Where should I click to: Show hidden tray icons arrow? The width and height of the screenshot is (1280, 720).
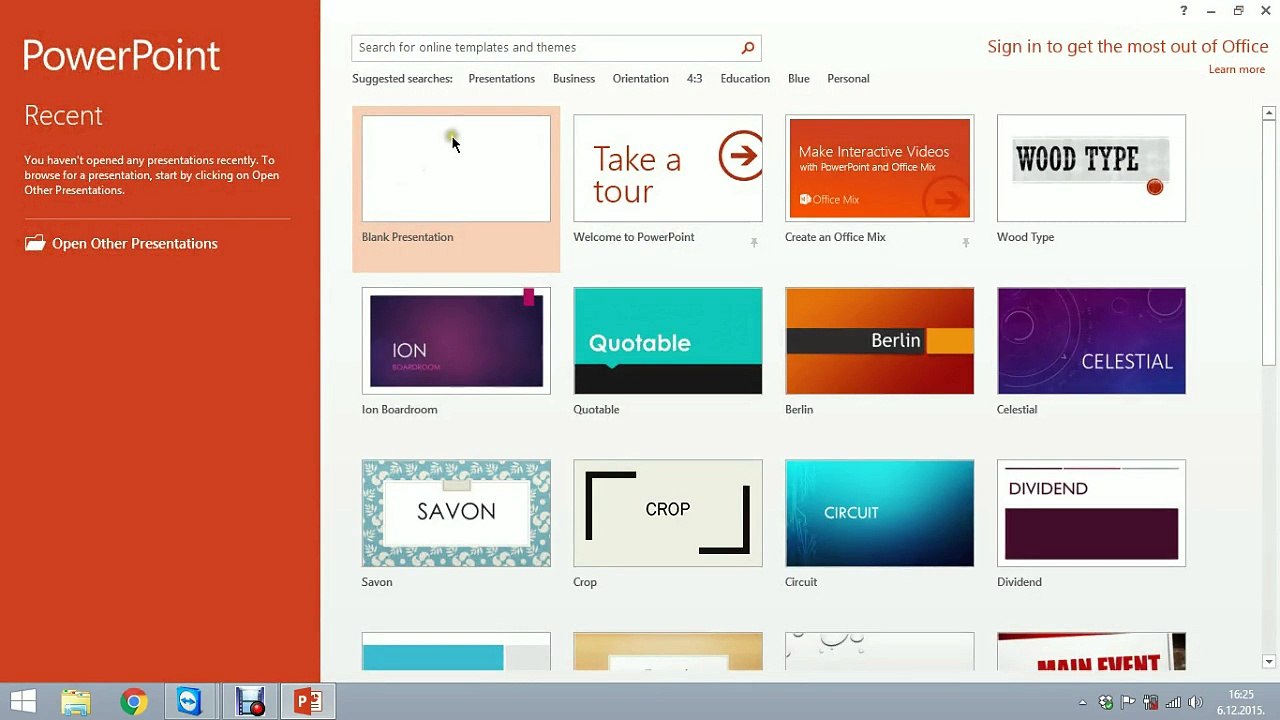pyautogui.click(x=1082, y=703)
